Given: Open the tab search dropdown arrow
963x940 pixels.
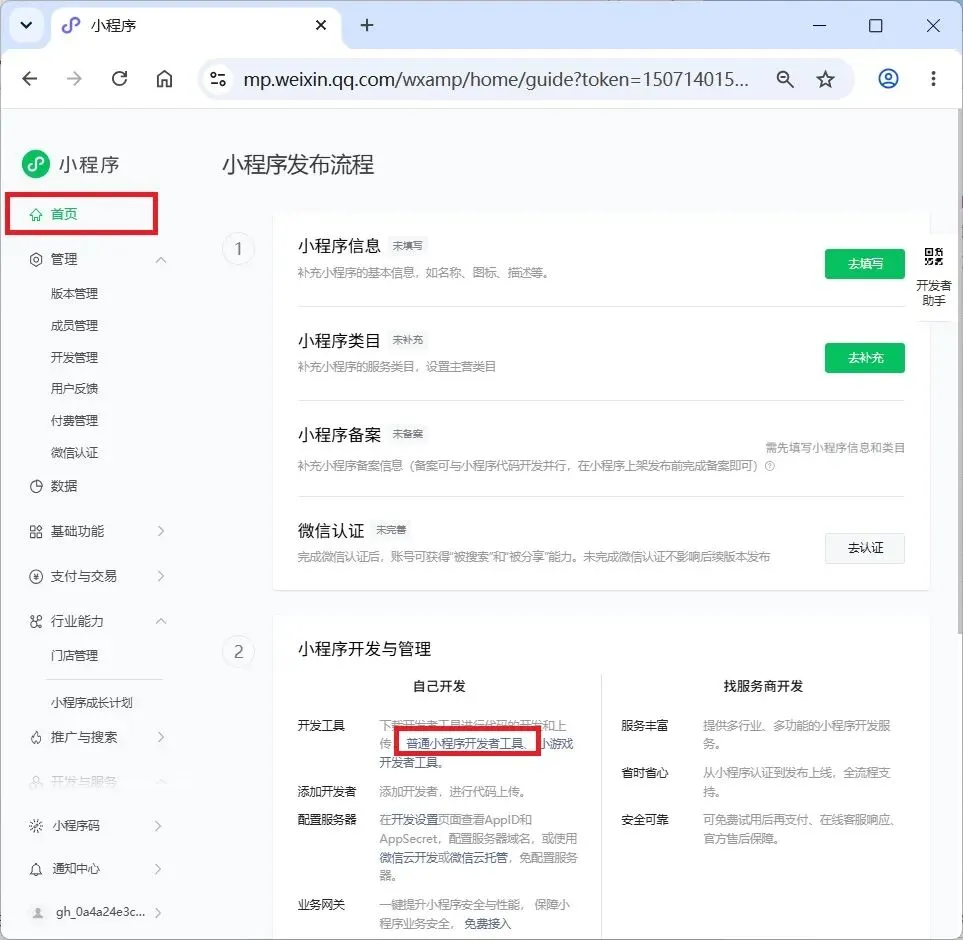Looking at the screenshot, I should 26,25.
